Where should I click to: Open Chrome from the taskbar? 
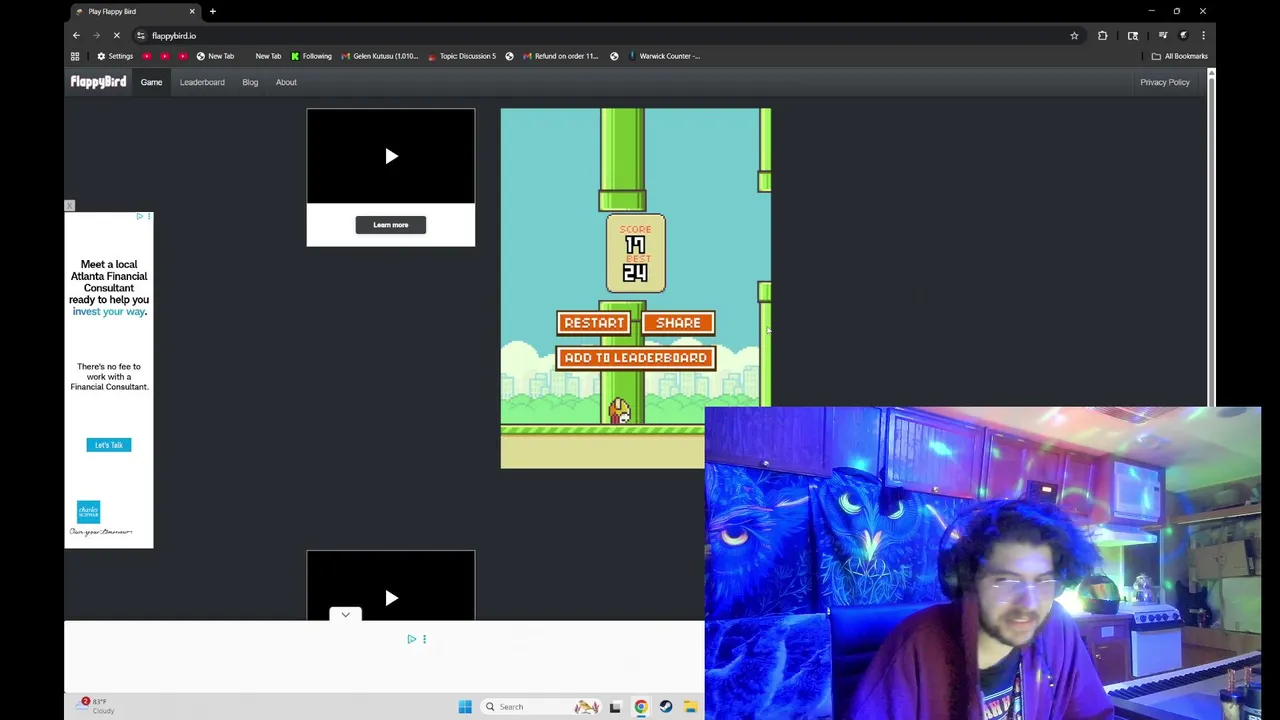click(641, 707)
